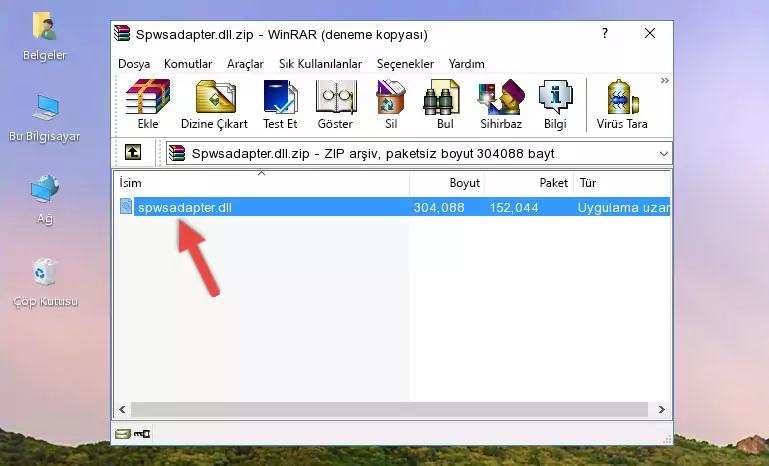Click the spwsadapter.dll file icon
The height and width of the screenshot is (466, 769).
coord(126,207)
